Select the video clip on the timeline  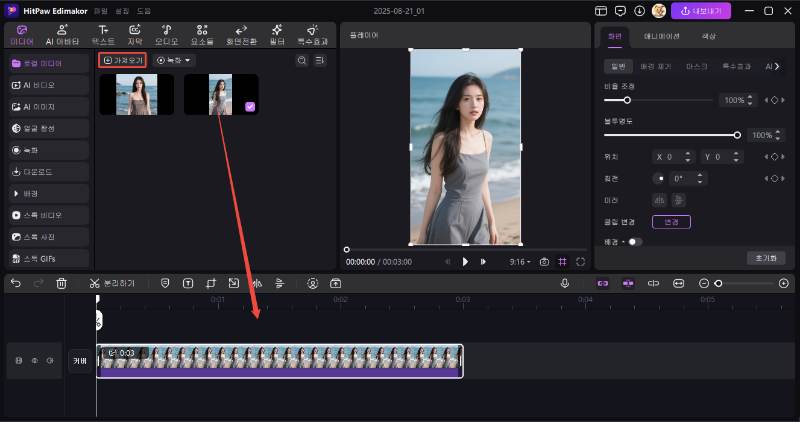tap(280, 361)
